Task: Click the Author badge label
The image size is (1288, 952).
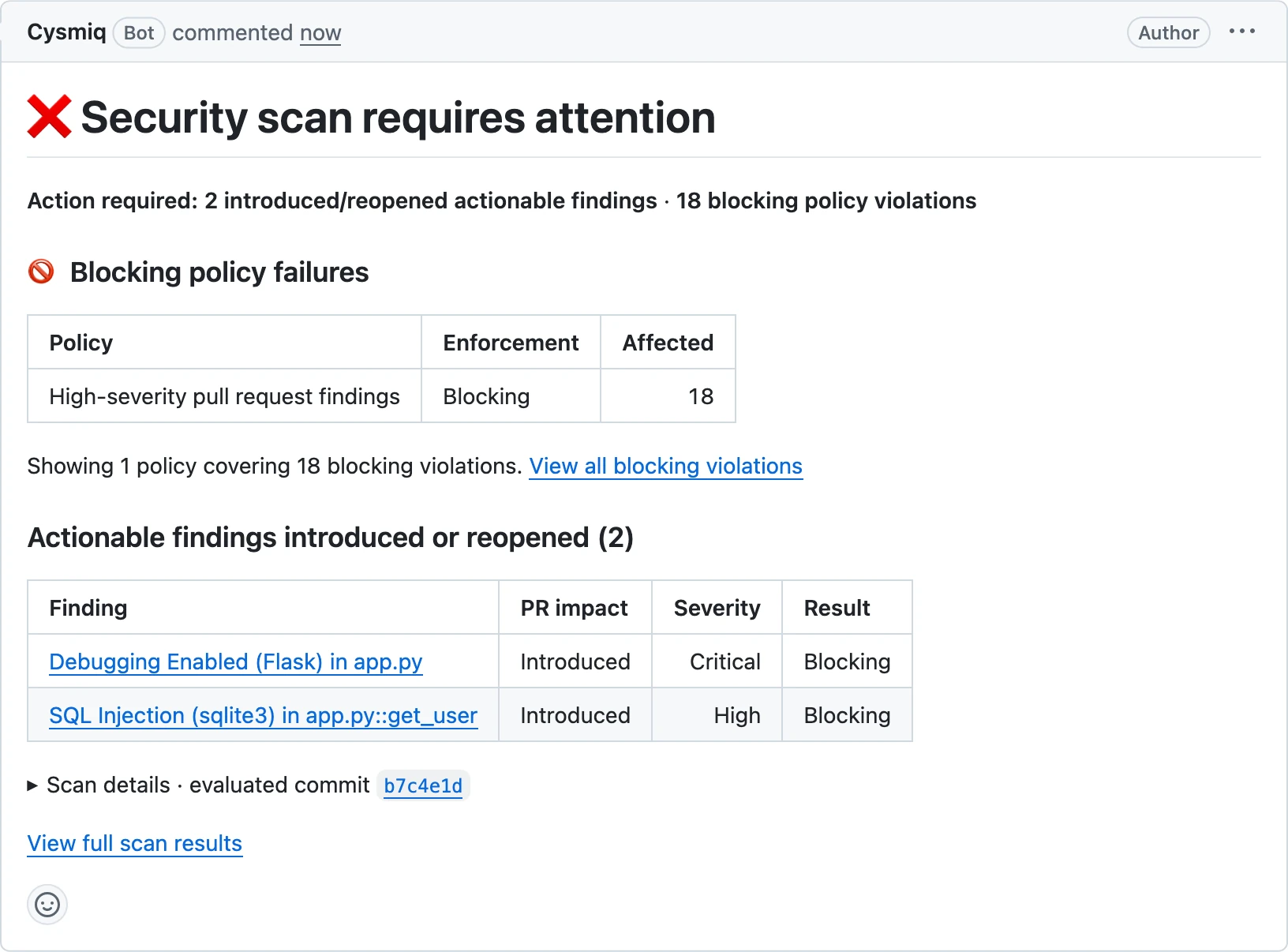Action: (1168, 32)
